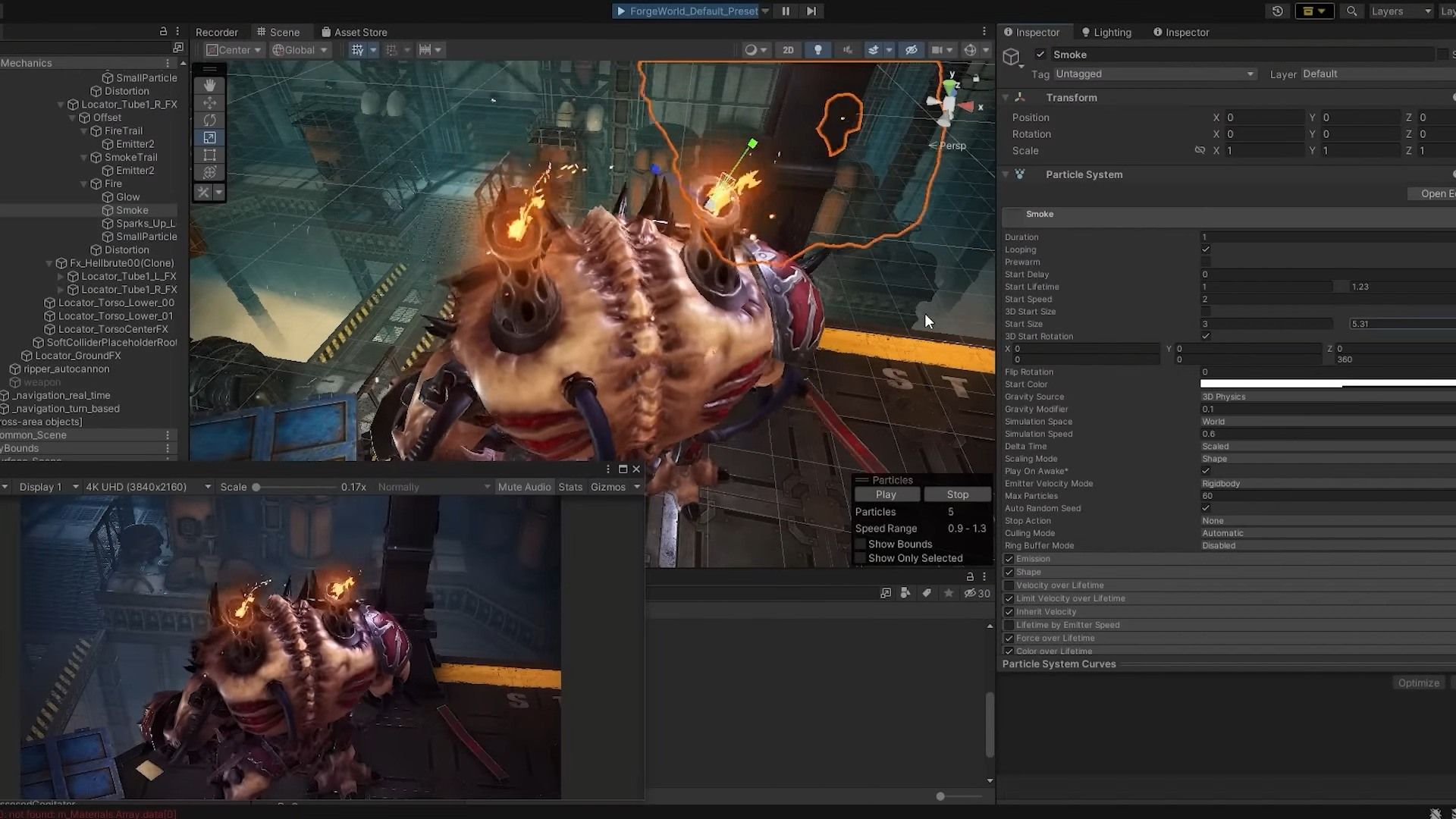
Task: Open Lighting tab
Action: (x=1106, y=32)
